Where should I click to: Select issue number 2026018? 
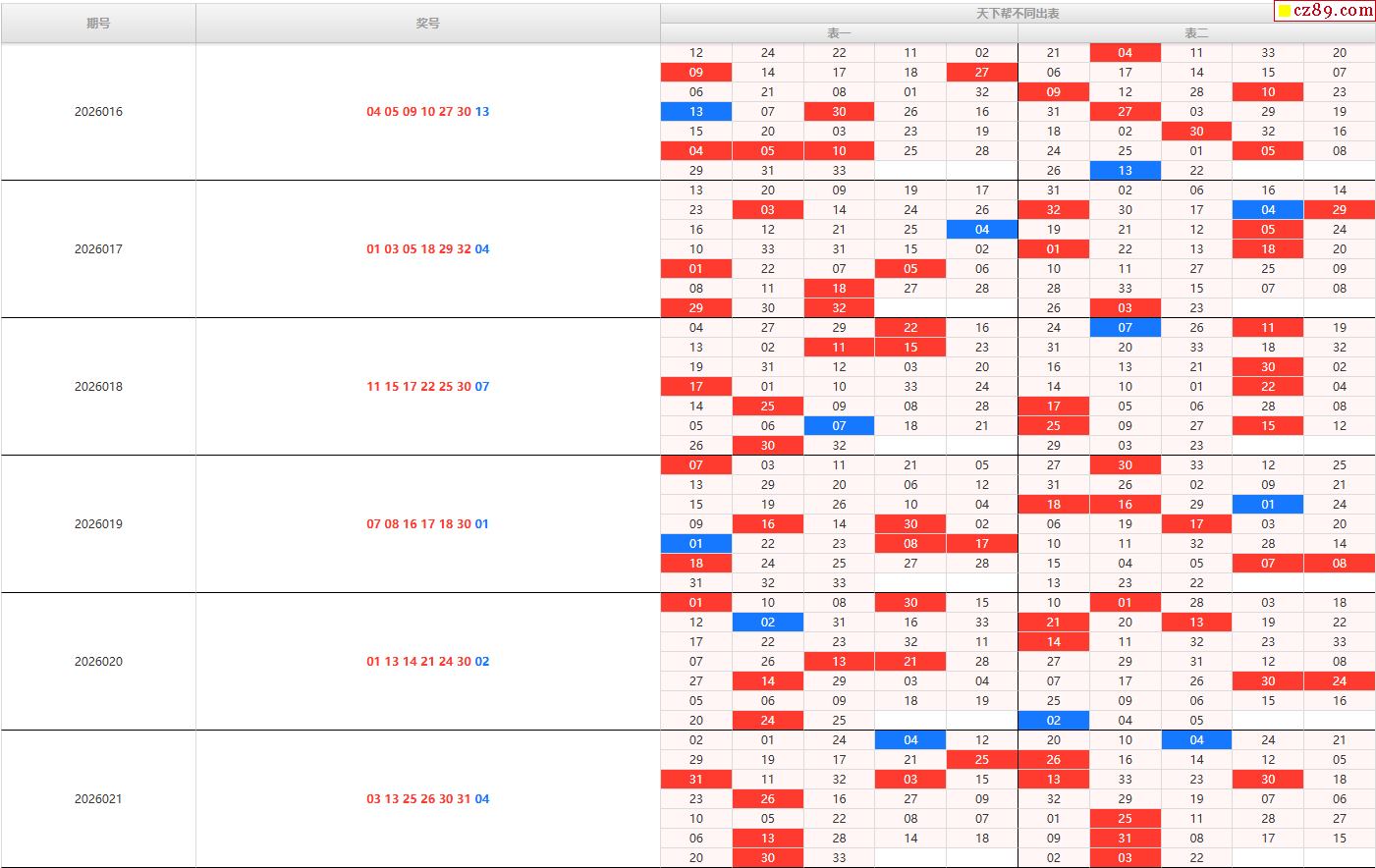98,387
